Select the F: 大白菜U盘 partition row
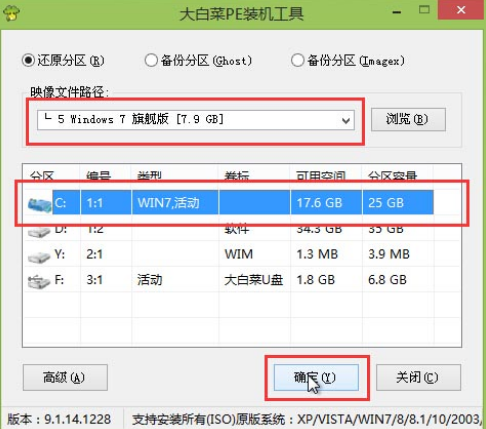Image resolution: width=486 pixels, height=429 pixels. pos(242,280)
